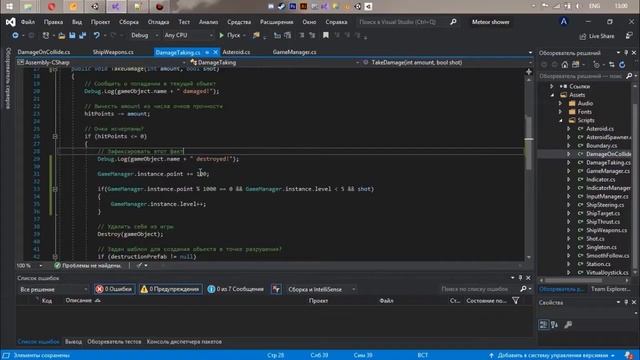Click Sync with Active Document icon
640x360 pixels.
pos(611,64)
